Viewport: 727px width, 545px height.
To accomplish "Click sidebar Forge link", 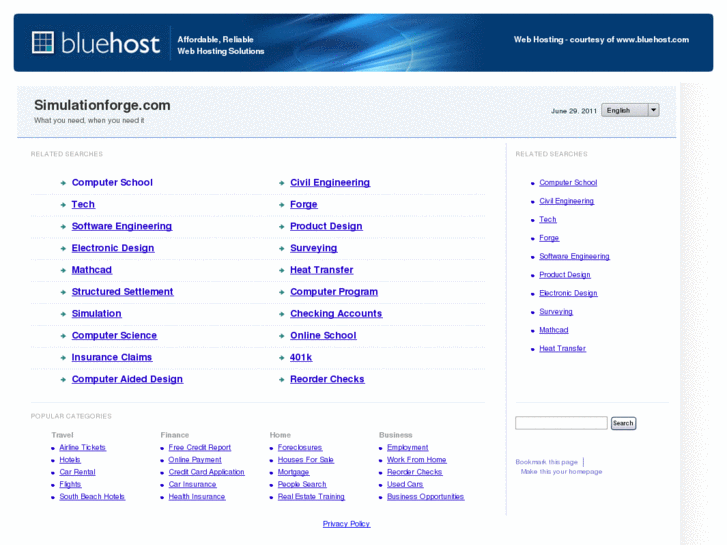I will 549,238.
